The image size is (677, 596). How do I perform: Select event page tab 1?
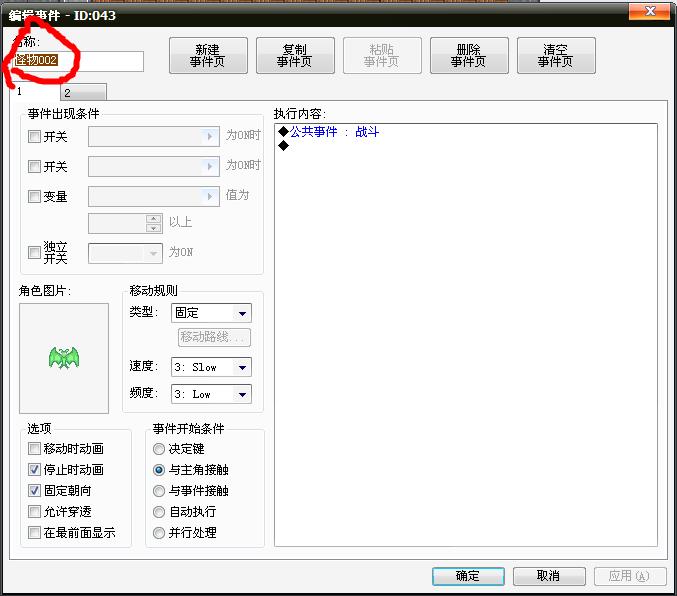pyautogui.click(x=35, y=92)
